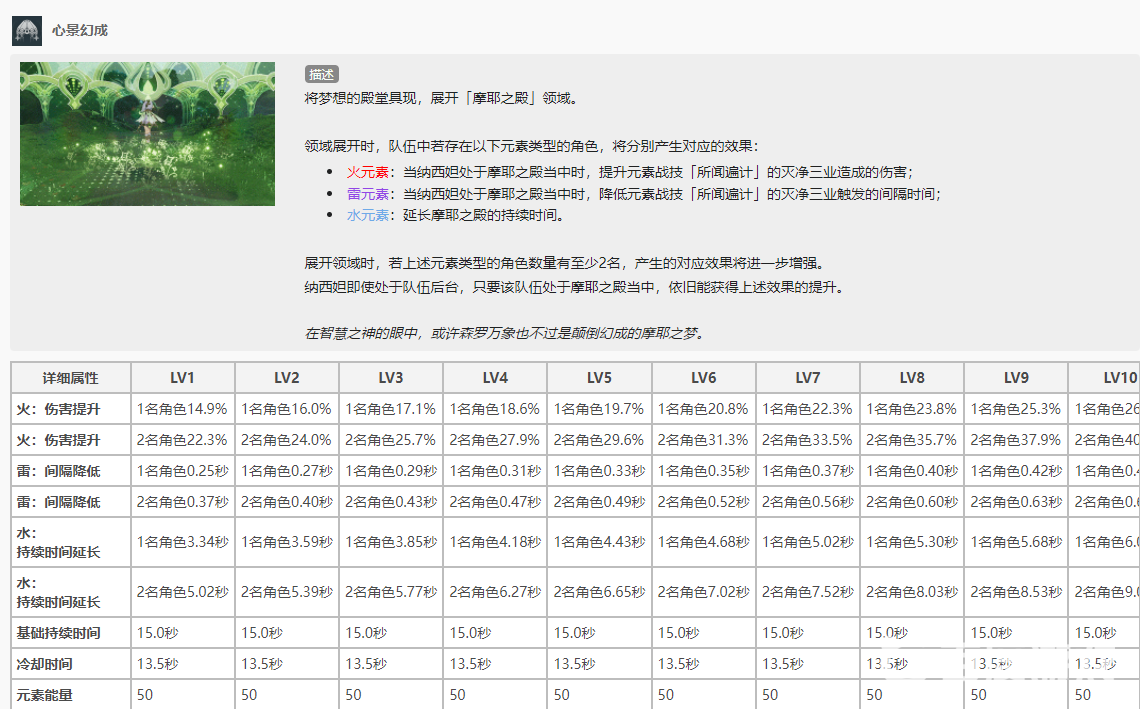The height and width of the screenshot is (709, 1140).
Task: Click cell 1名角色3.34秒
Action: (x=182, y=542)
